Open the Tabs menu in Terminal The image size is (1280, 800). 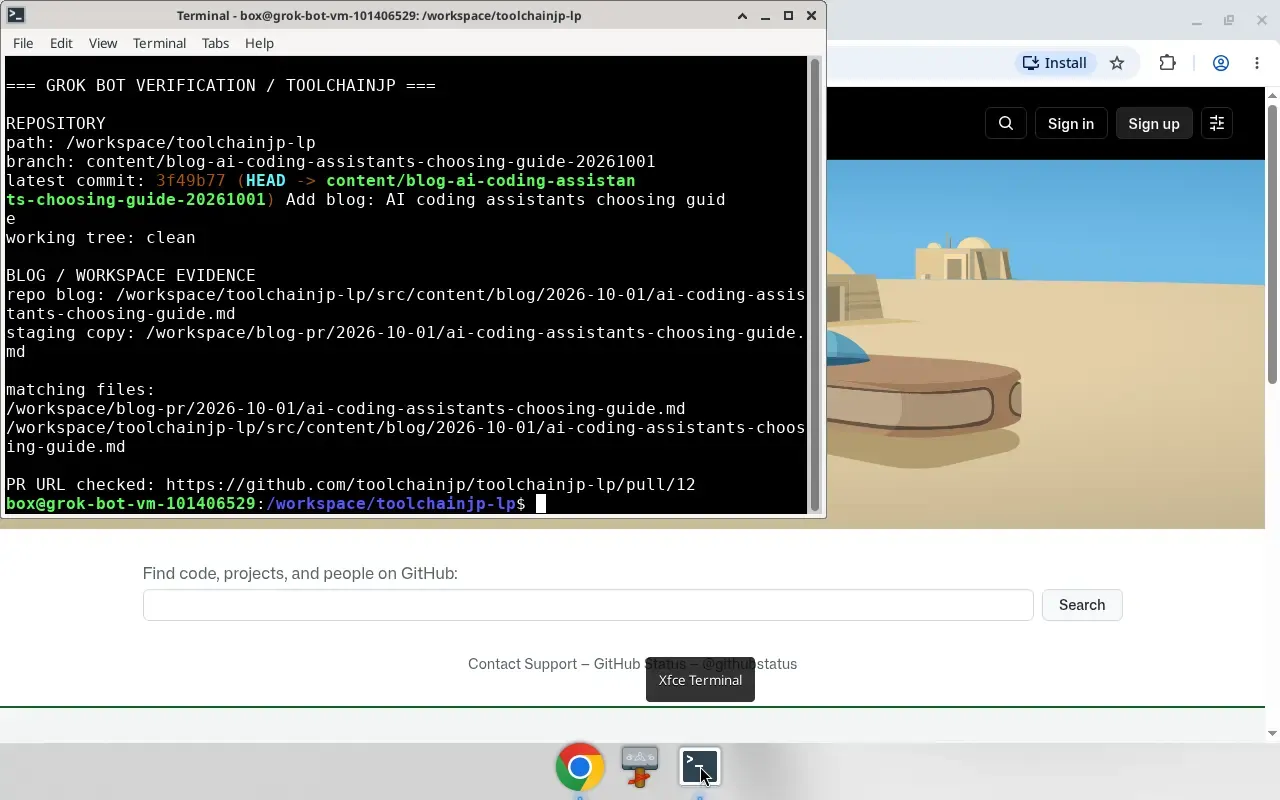(215, 43)
